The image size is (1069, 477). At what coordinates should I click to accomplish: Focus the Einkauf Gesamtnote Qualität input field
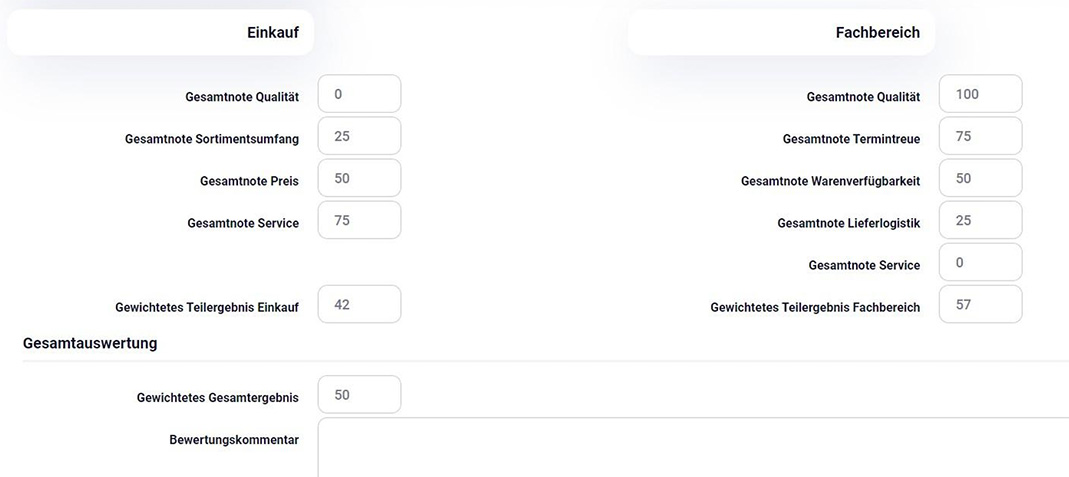[359, 94]
